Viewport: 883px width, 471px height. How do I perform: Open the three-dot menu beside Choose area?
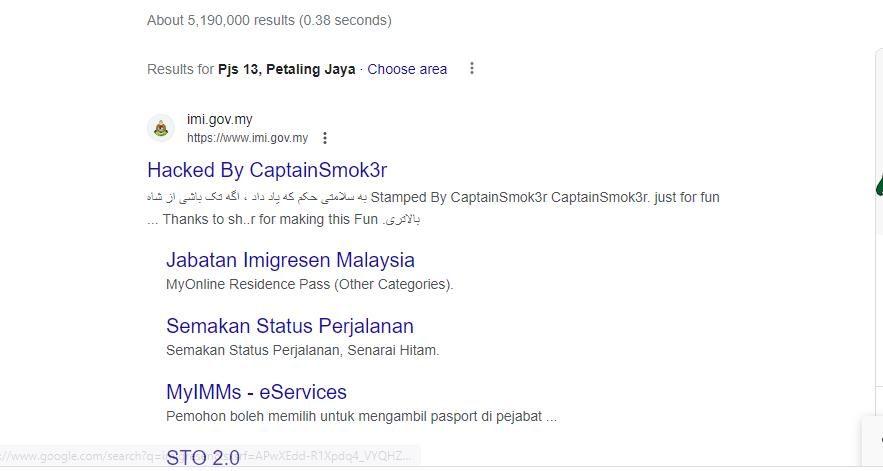472,69
